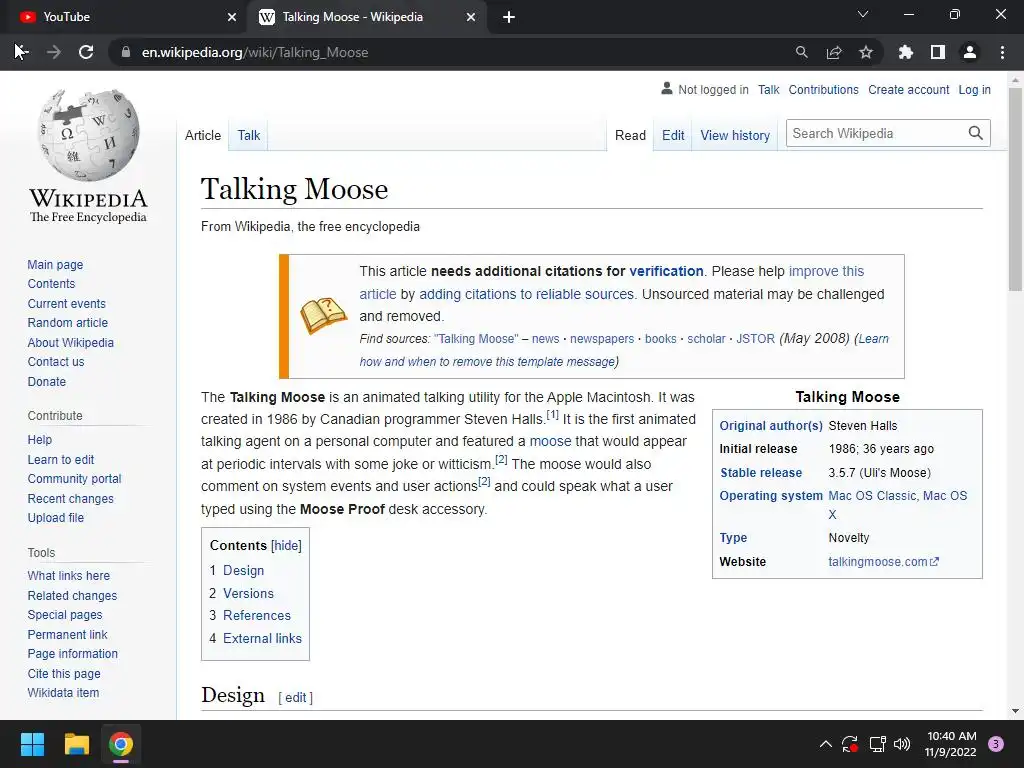Viewport: 1024px width, 768px height.
Task: Click the scrollbar down arrow
Action: (x=1015, y=711)
